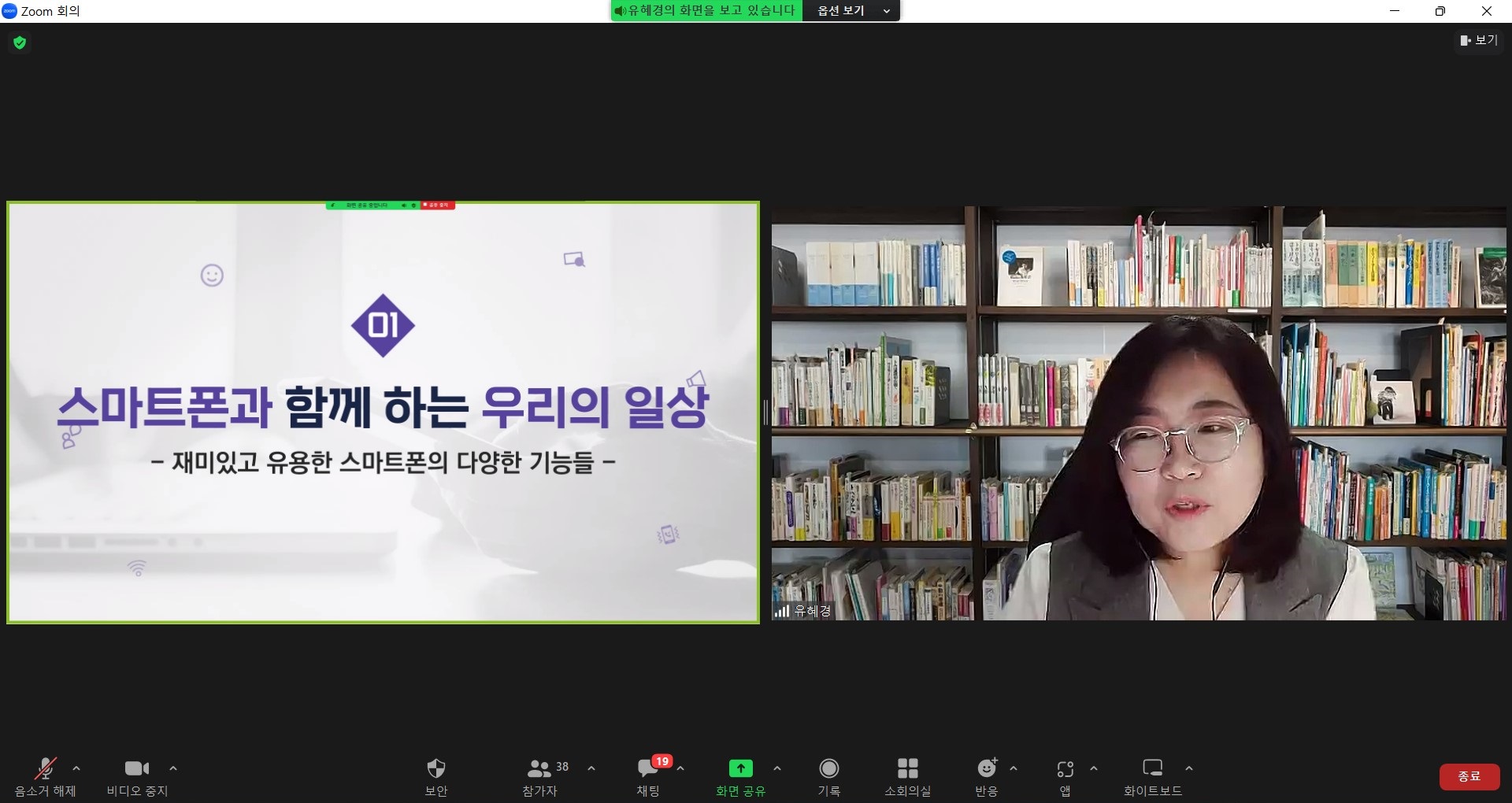Image resolution: width=1512 pixels, height=803 pixels.
Task: Click the green encryption shield icon
Action: pos(20,43)
